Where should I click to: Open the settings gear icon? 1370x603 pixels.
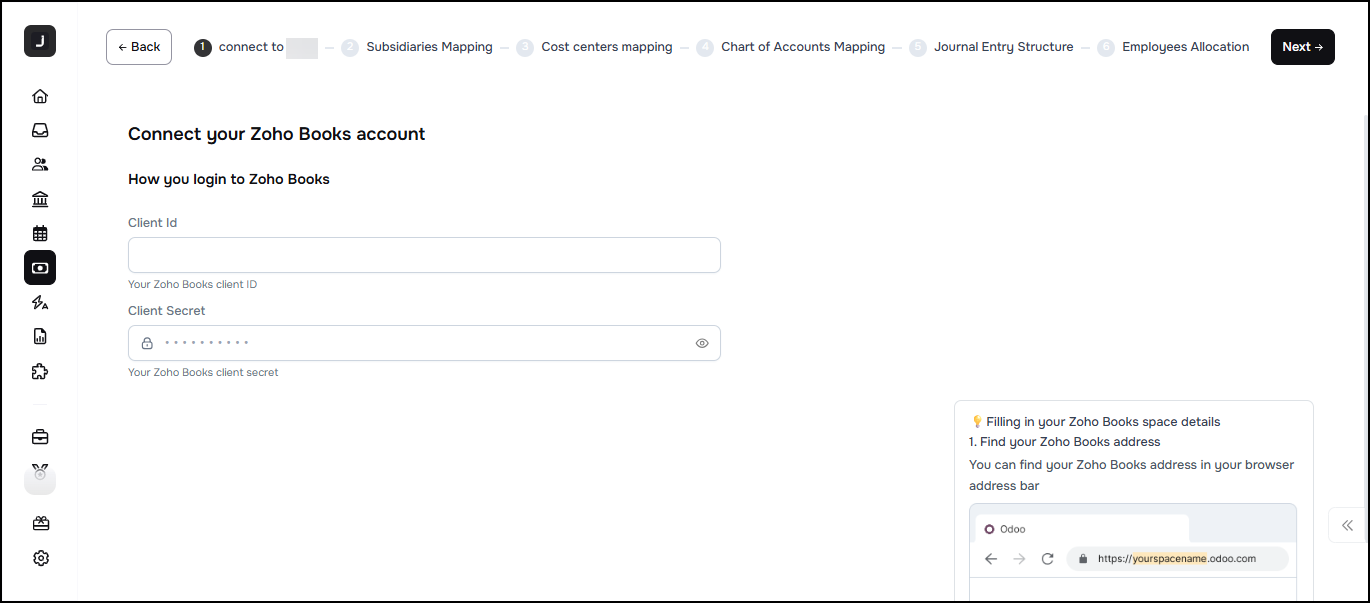point(40,558)
